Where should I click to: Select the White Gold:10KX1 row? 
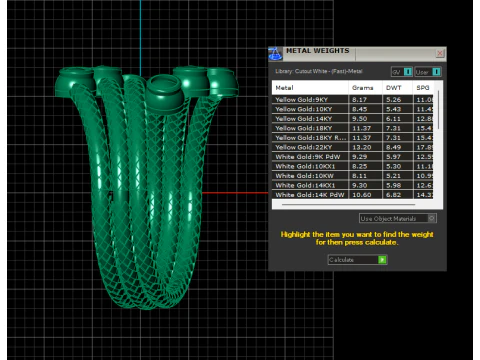353,166
